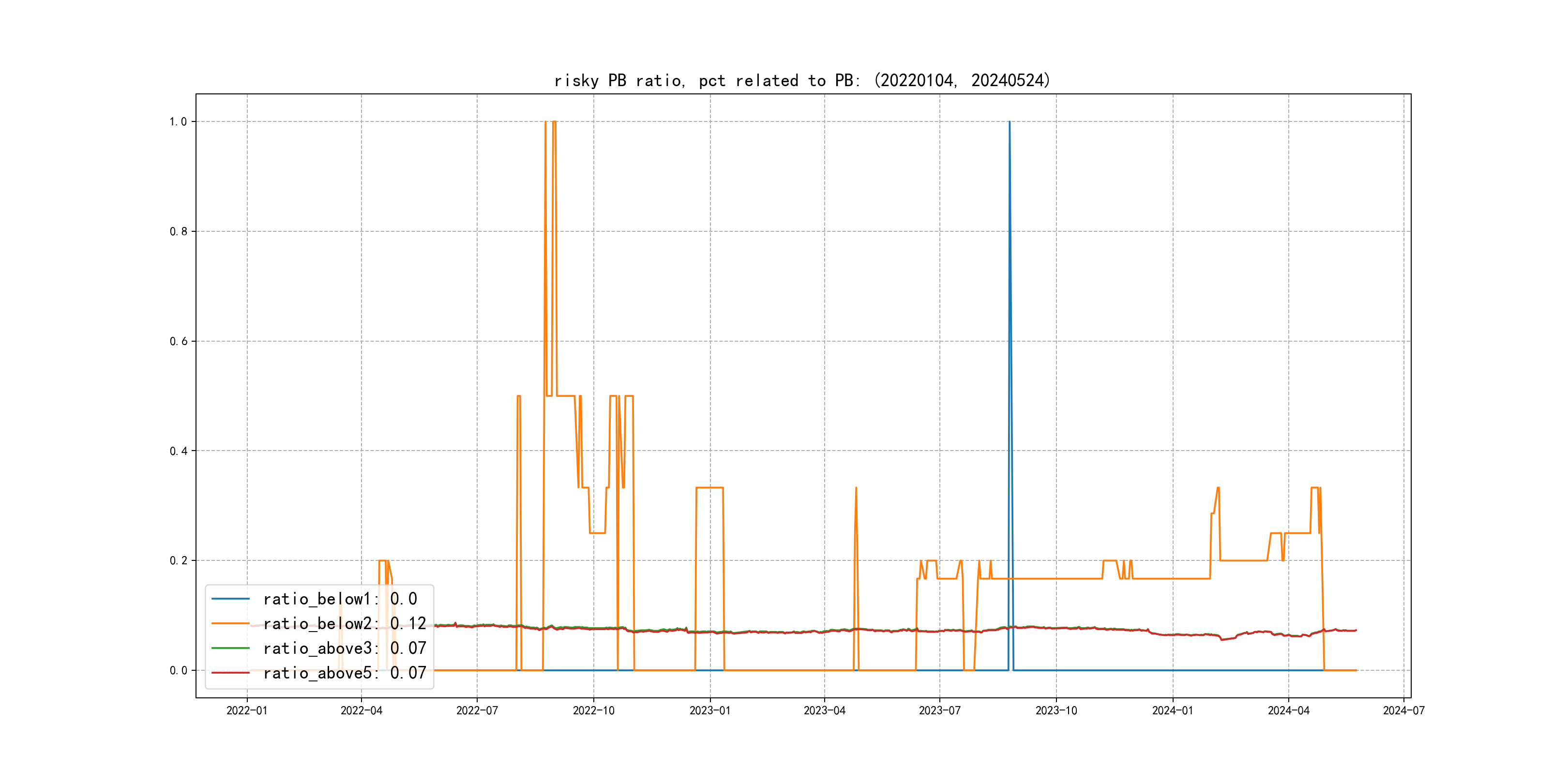Select the 'ratio_above5: 0.07' legend label
Screen dimensions: 1568x784
(x=344, y=673)
